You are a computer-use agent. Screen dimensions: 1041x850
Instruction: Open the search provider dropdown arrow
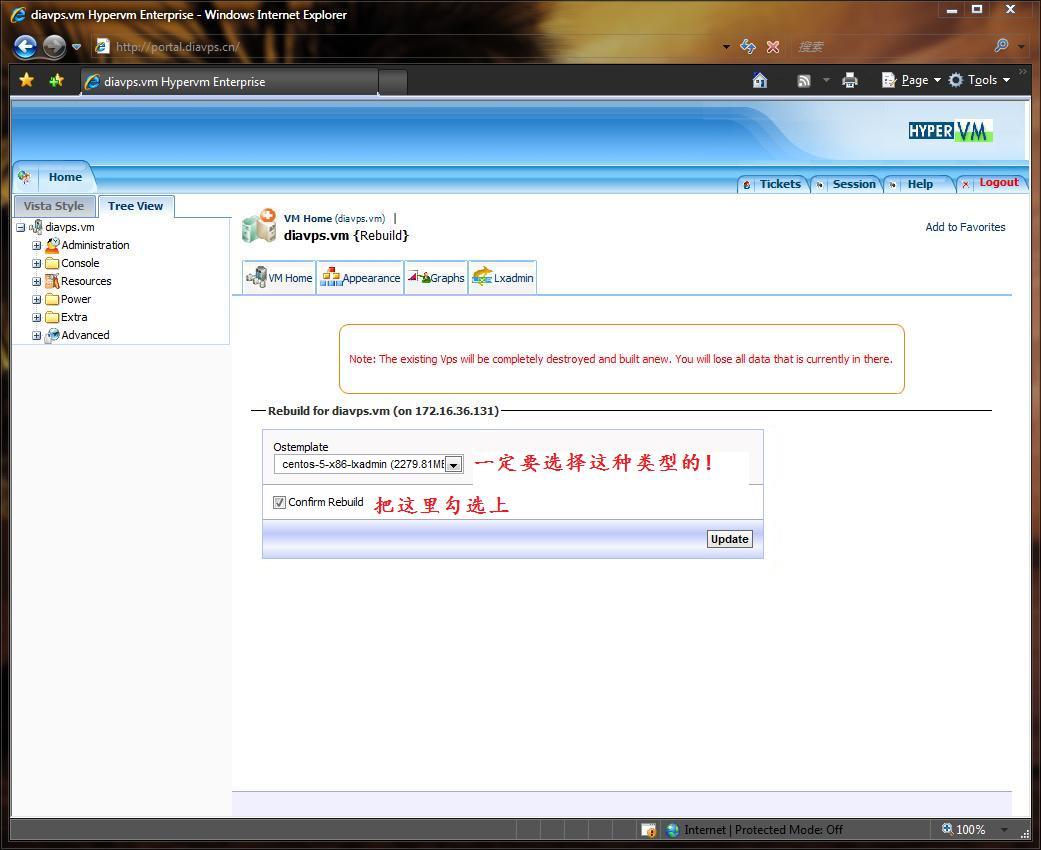(1021, 47)
